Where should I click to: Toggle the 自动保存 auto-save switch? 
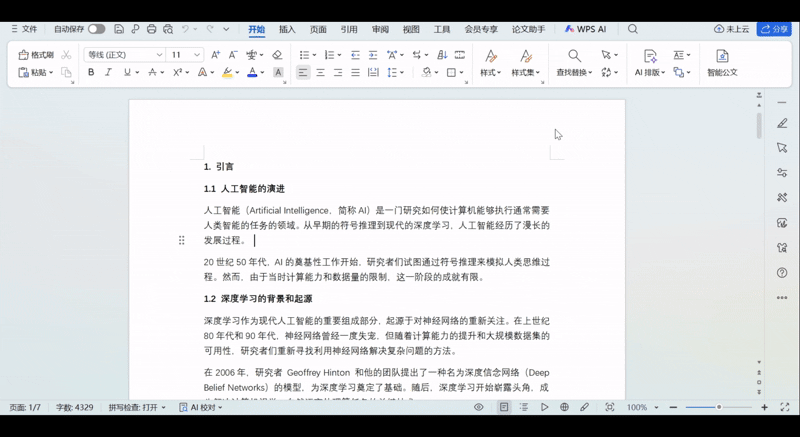96,29
